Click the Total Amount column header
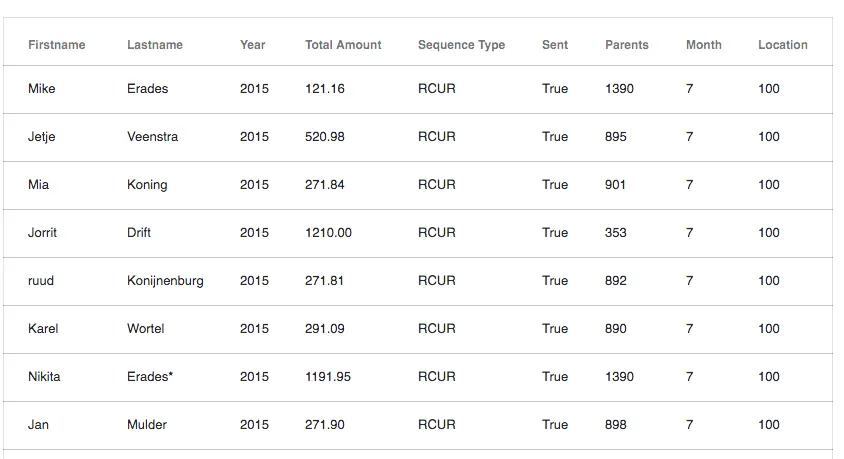 click(343, 45)
